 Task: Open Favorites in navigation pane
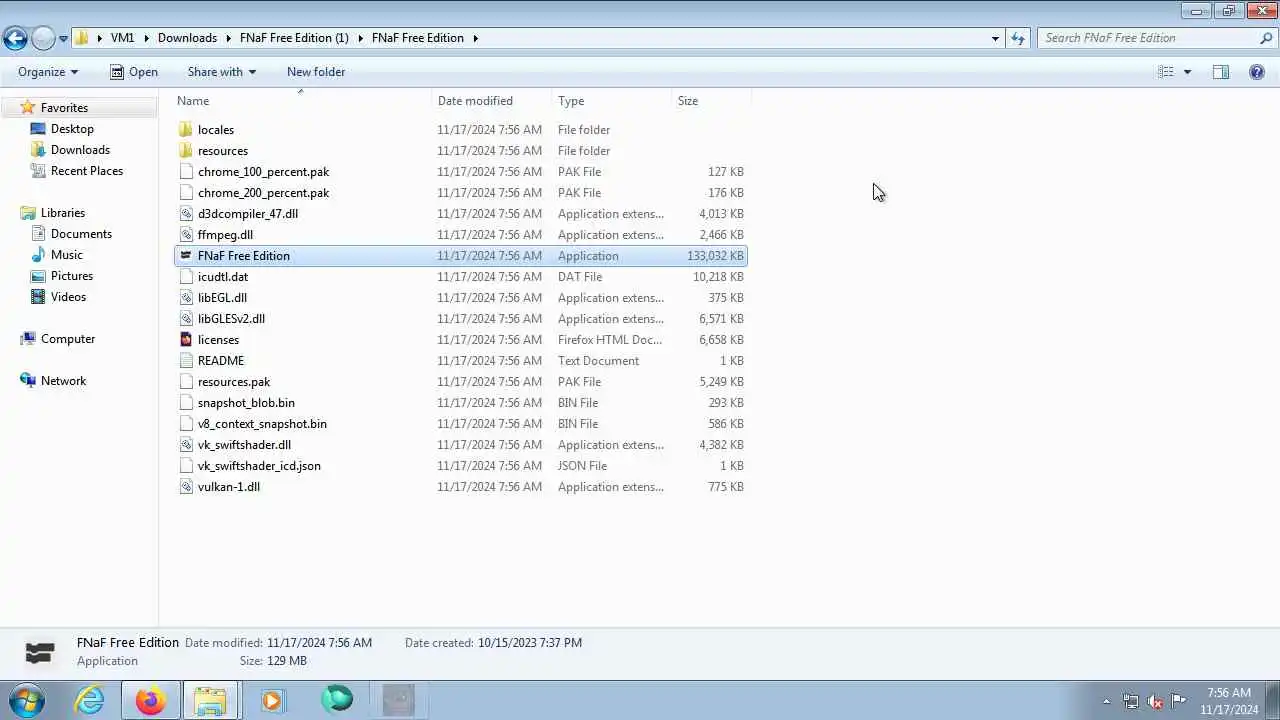tap(64, 108)
